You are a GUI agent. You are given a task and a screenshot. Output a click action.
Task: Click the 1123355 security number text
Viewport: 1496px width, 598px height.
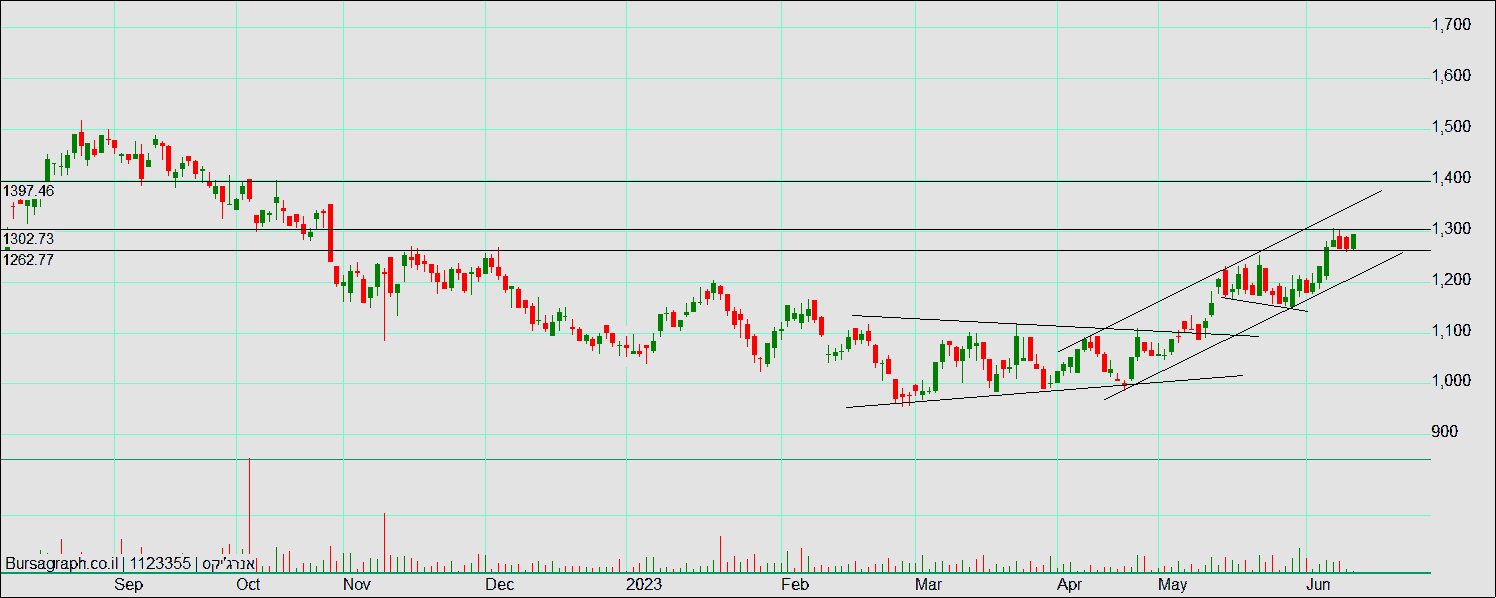pyautogui.click(x=158, y=564)
